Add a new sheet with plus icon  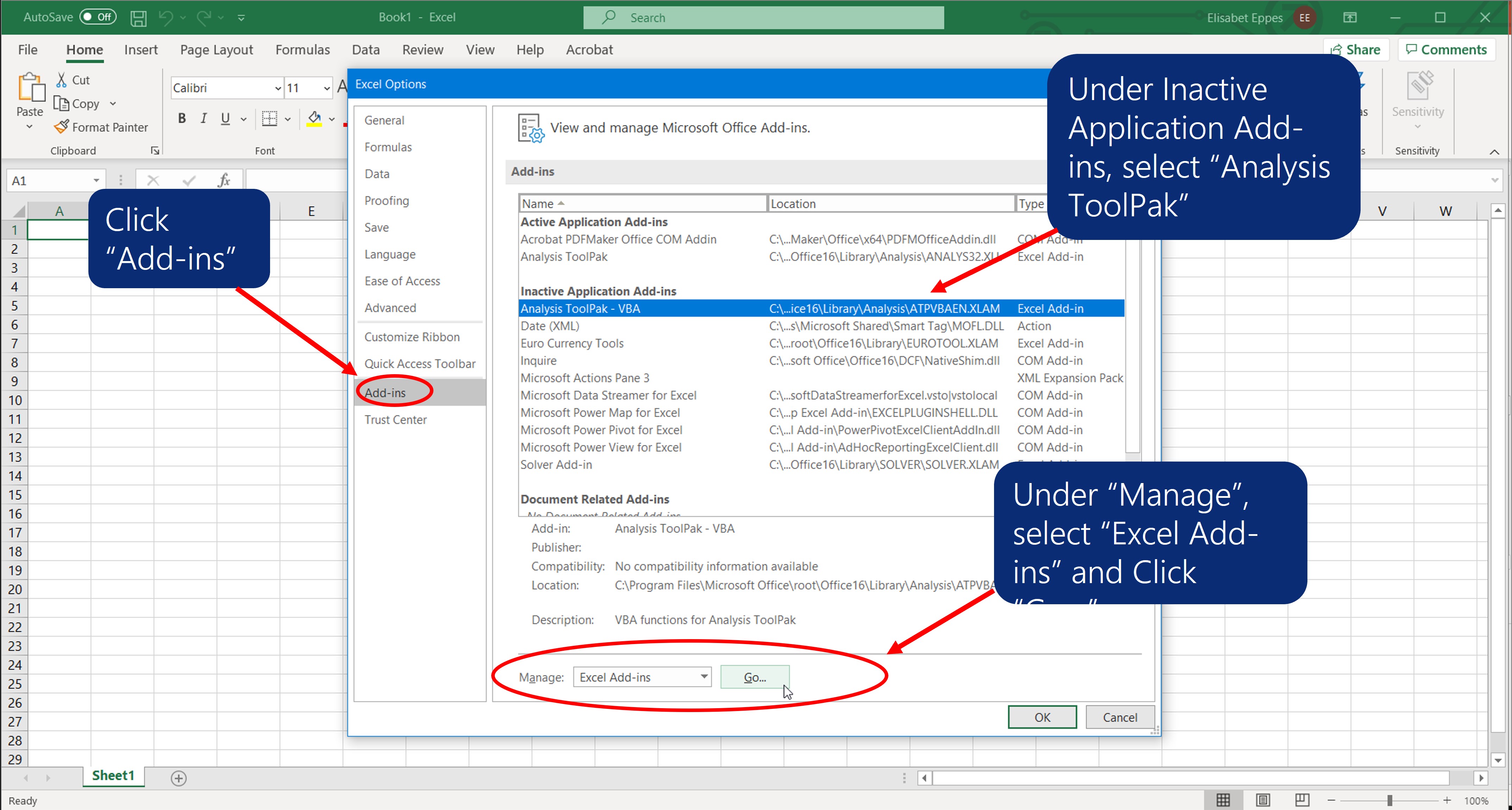pyautogui.click(x=179, y=778)
